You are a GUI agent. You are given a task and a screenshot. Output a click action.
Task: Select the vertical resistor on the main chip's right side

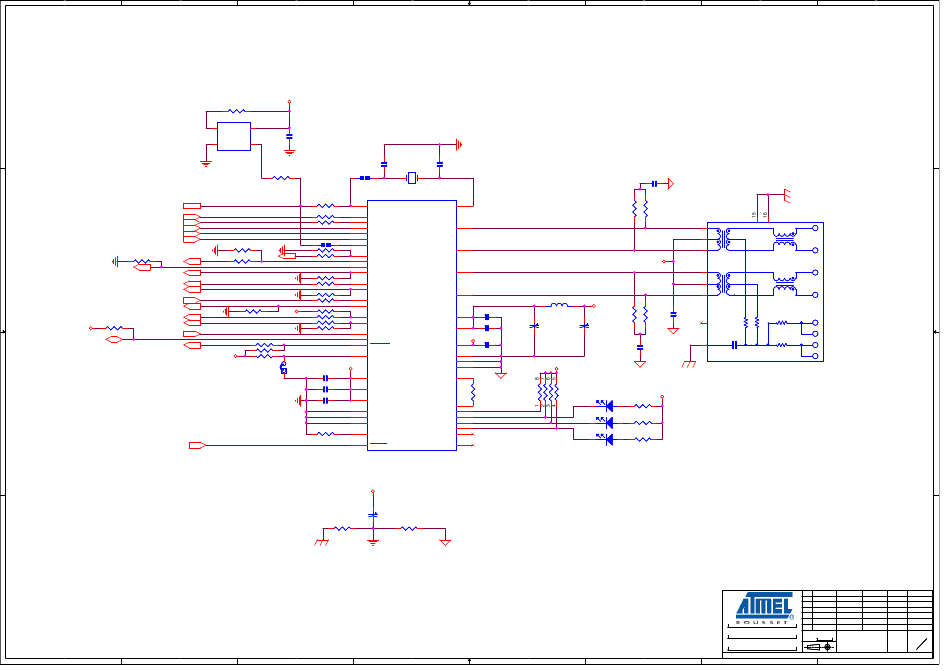473,392
